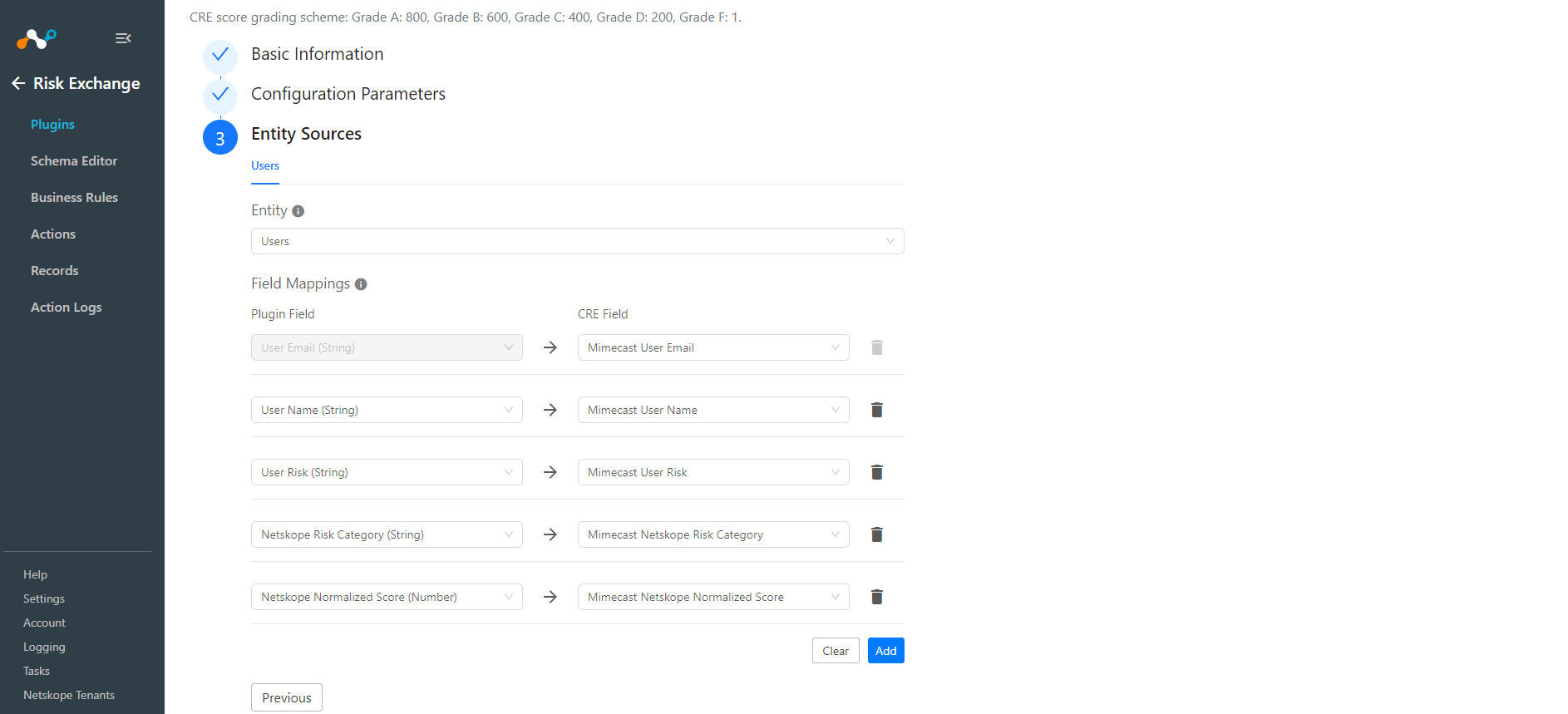Screen dimensions: 1568x714
Task: Open the User Email (String) plugin field dropdown
Action: tap(387, 347)
